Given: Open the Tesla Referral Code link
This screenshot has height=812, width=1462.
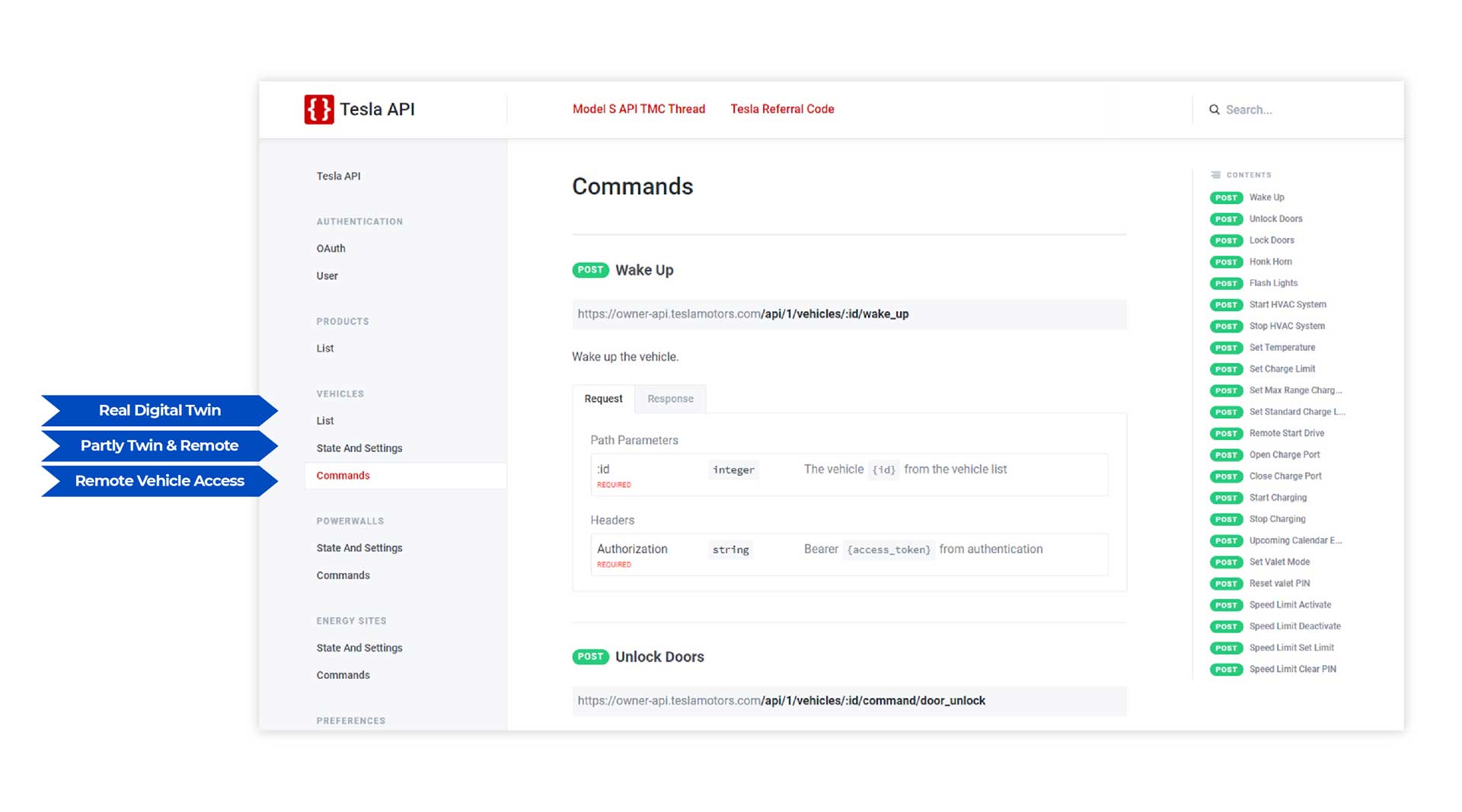Looking at the screenshot, I should [x=781, y=109].
